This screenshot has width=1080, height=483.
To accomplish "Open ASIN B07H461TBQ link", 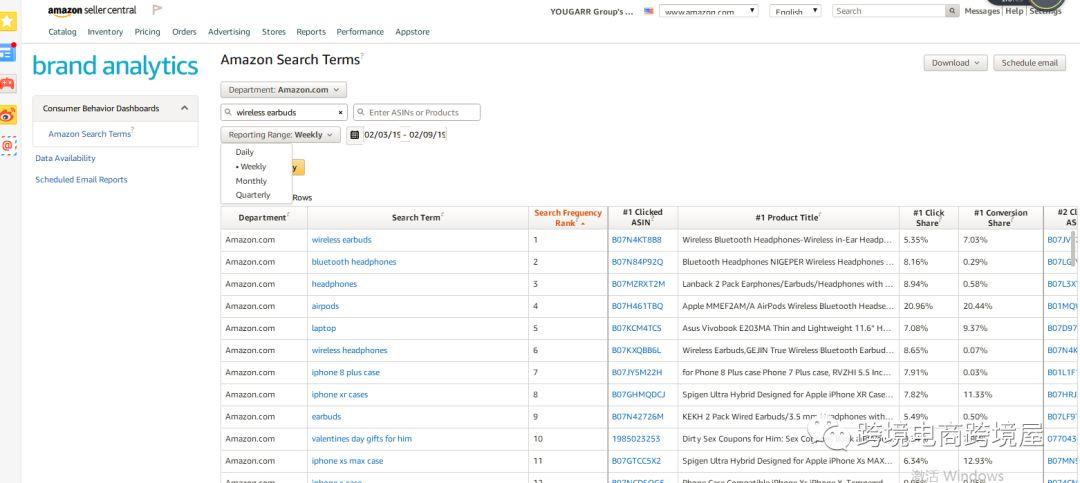I will pyautogui.click(x=637, y=306).
